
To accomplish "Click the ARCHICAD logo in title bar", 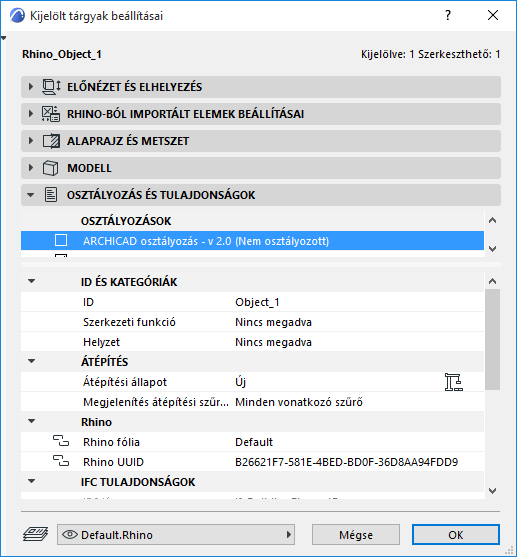I will [17, 16].
